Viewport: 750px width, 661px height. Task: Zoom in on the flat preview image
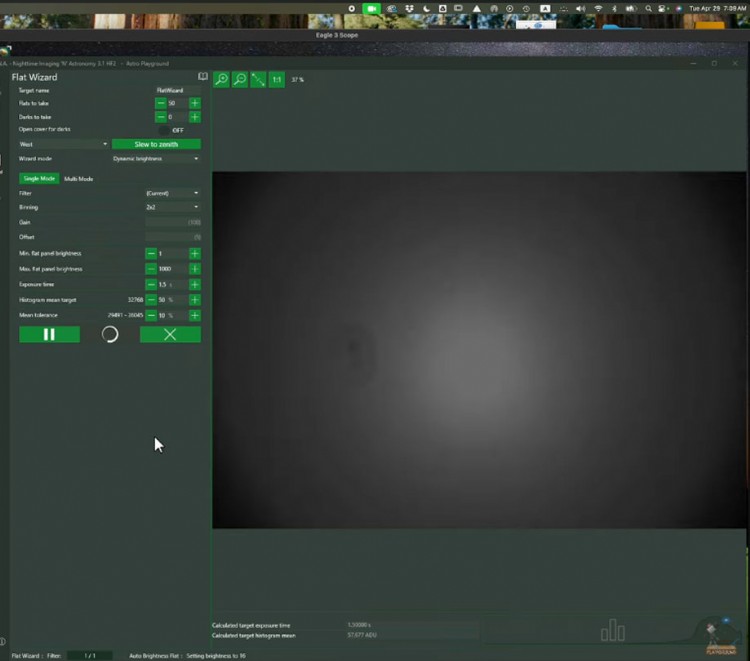pos(221,79)
